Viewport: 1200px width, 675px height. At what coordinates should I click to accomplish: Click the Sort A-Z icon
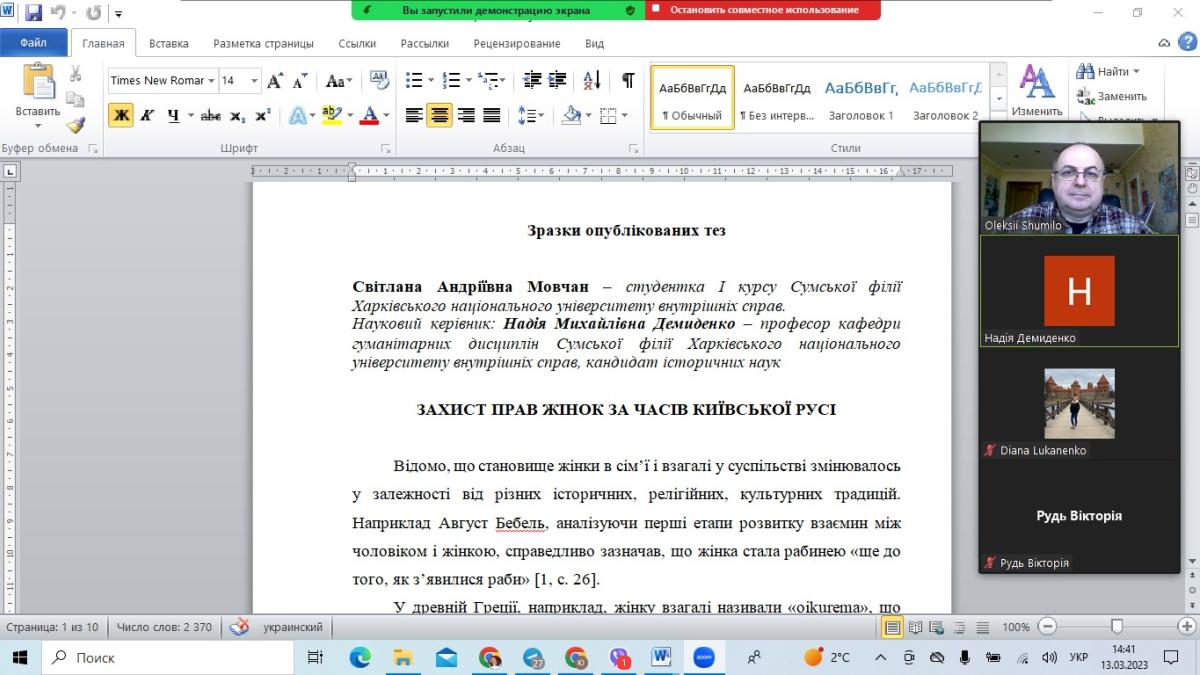click(591, 80)
